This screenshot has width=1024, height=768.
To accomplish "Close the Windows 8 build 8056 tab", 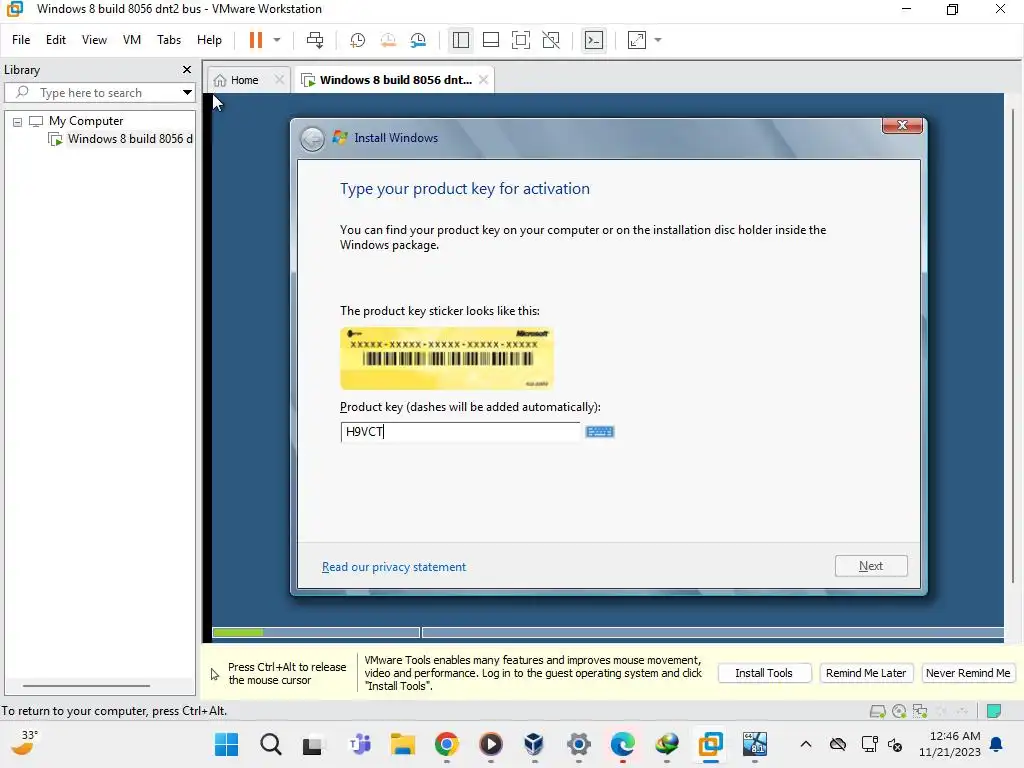I will [483, 80].
